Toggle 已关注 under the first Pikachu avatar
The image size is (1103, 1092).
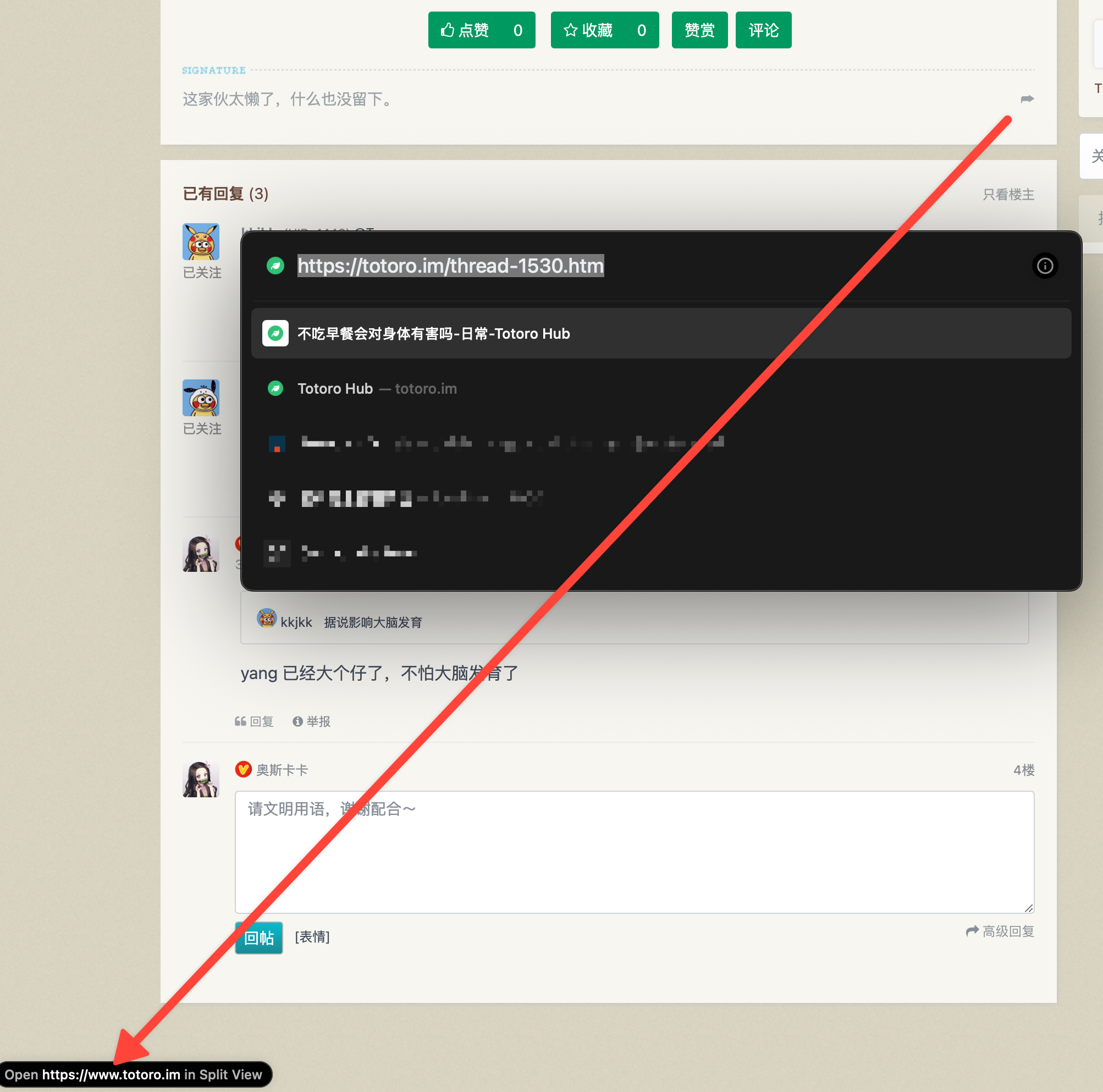[x=202, y=273]
